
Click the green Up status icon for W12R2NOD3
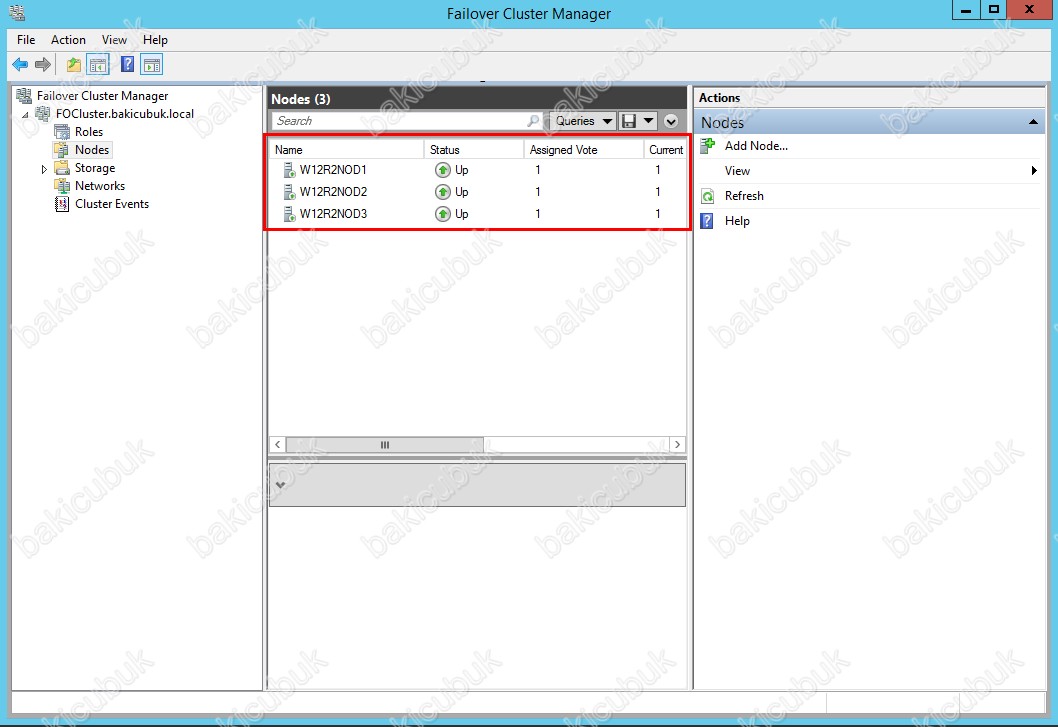(x=443, y=214)
